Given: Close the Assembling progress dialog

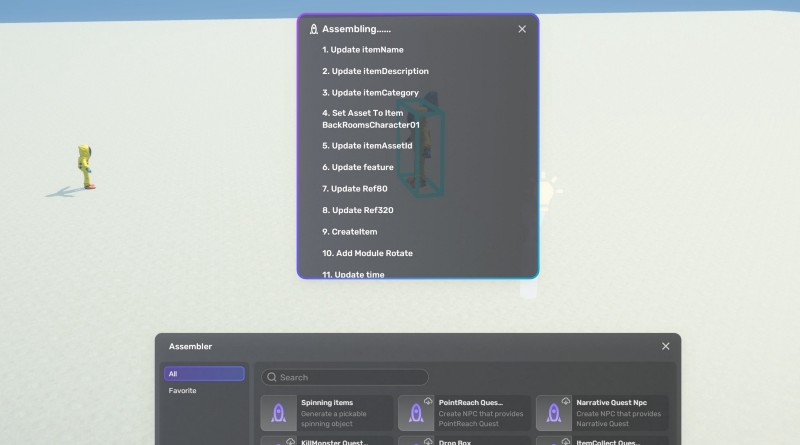Looking at the screenshot, I should click(522, 30).
